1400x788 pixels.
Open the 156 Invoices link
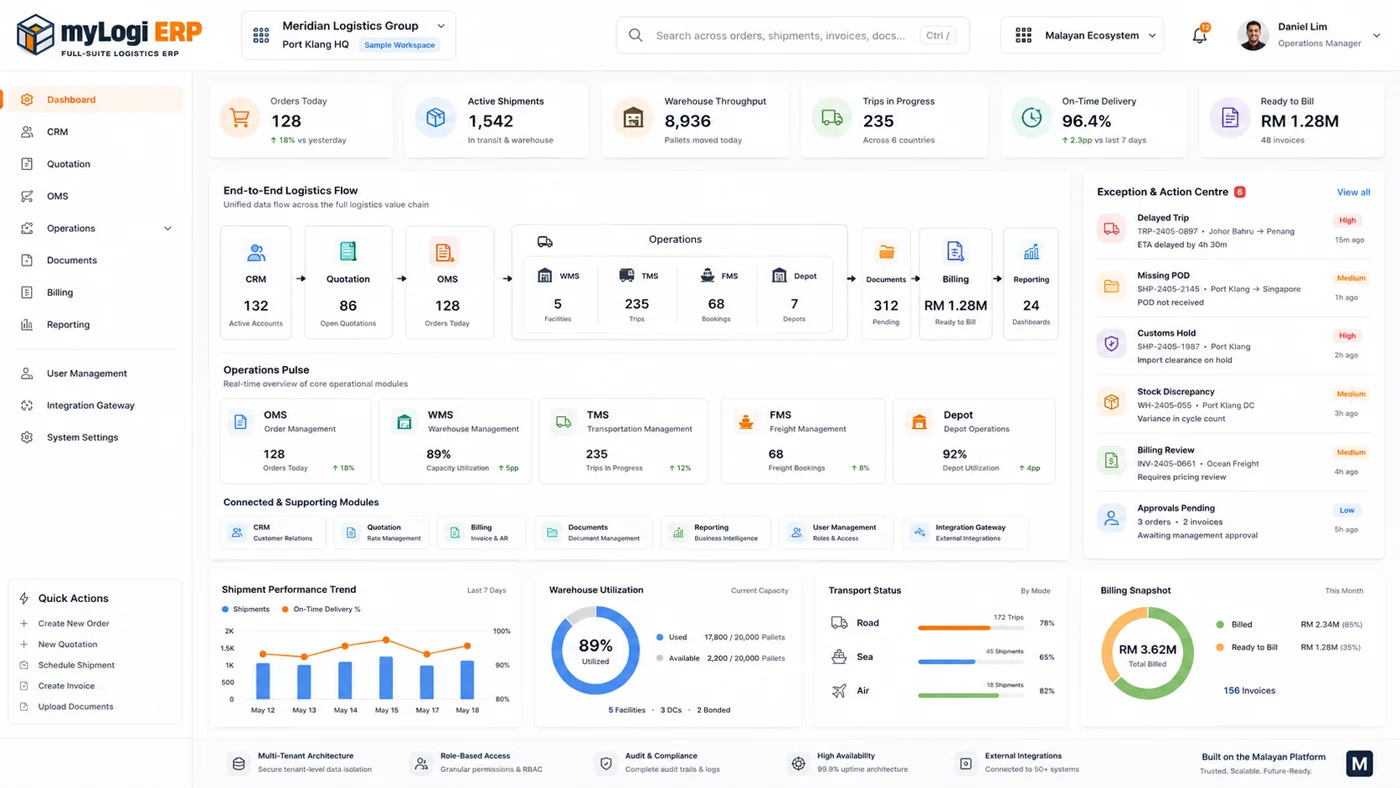1249,690
